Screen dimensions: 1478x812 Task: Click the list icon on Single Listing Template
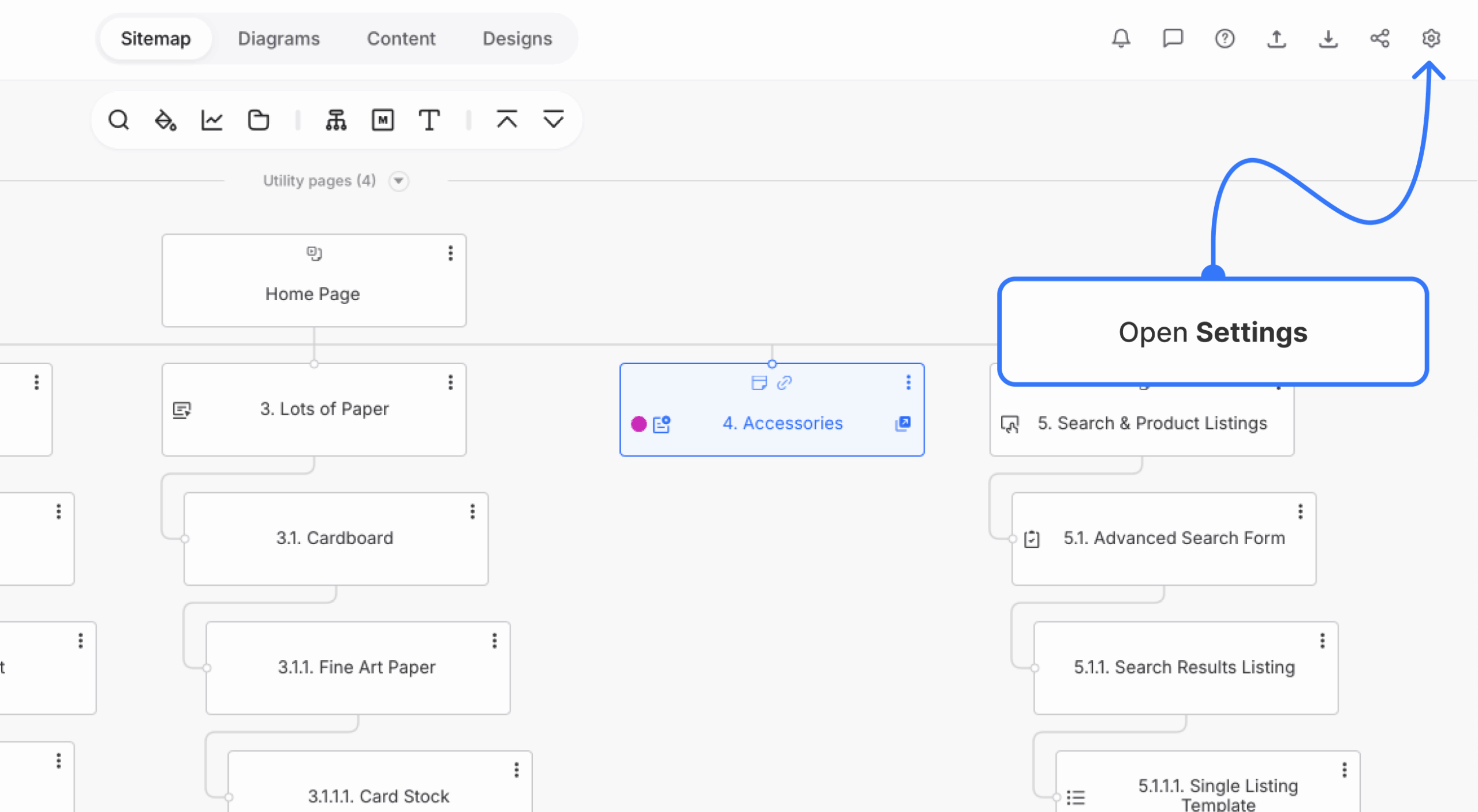pyautogui.click(x=1076, y=797)
